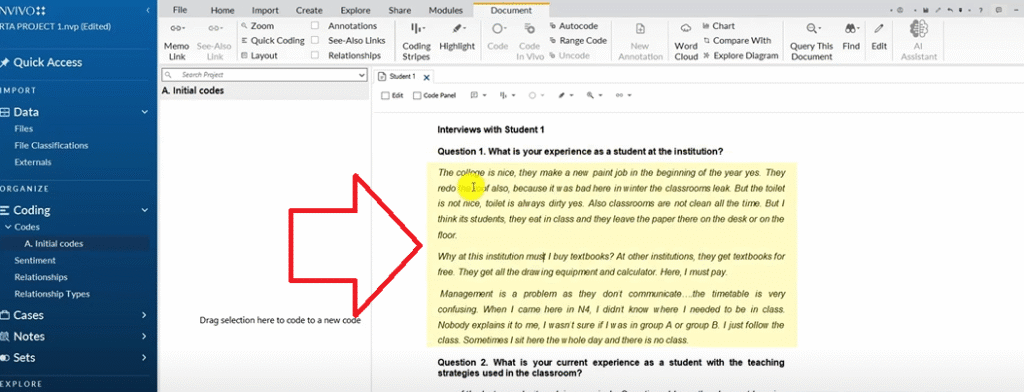1024x392 pixels.
Task: Expand the Cases section
Action: point(144,315)
